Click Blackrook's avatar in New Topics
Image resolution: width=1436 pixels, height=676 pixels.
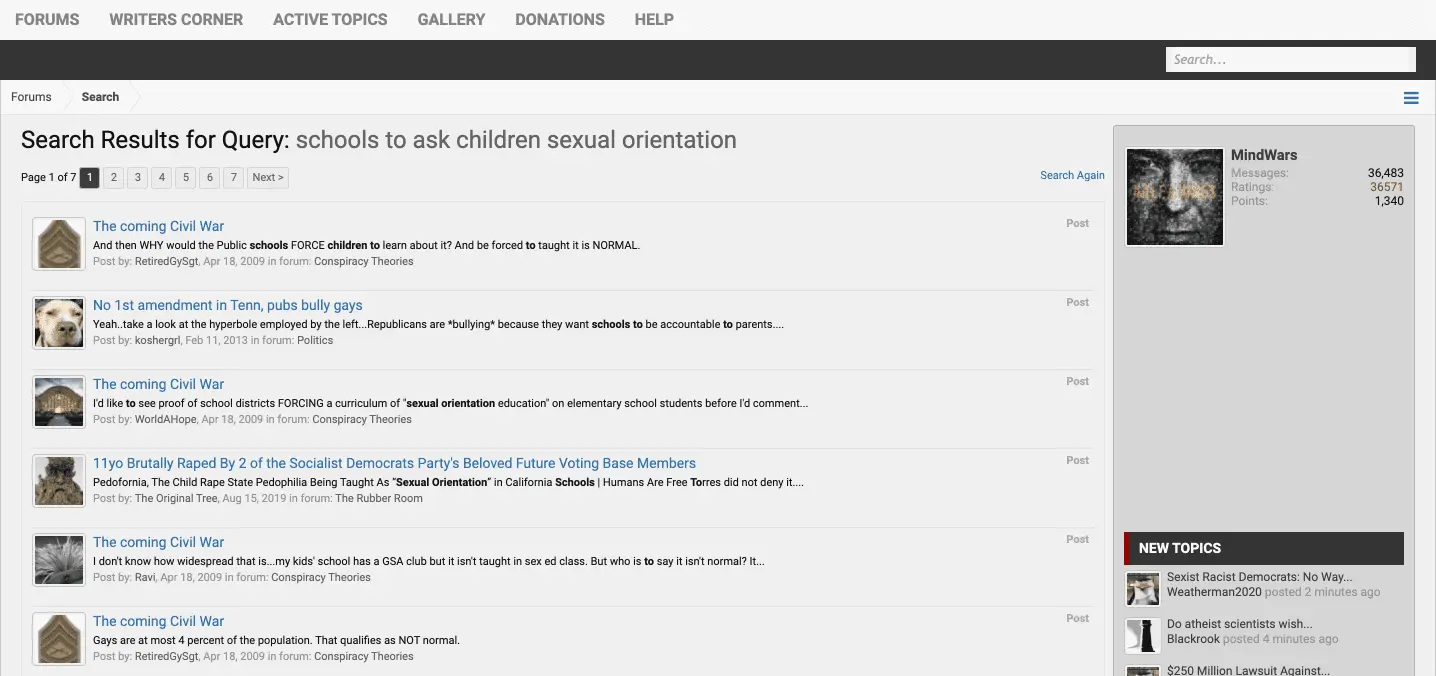pos(1143,636)
